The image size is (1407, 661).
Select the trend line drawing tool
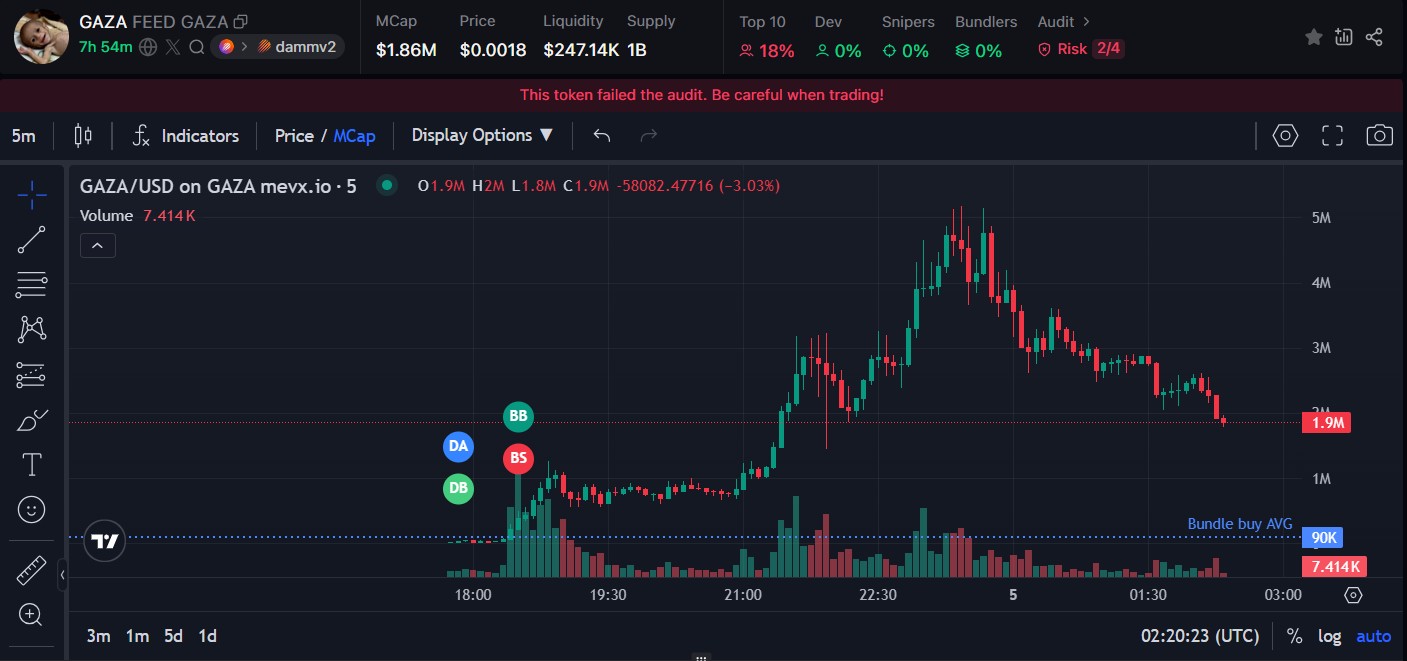[32, 240]
